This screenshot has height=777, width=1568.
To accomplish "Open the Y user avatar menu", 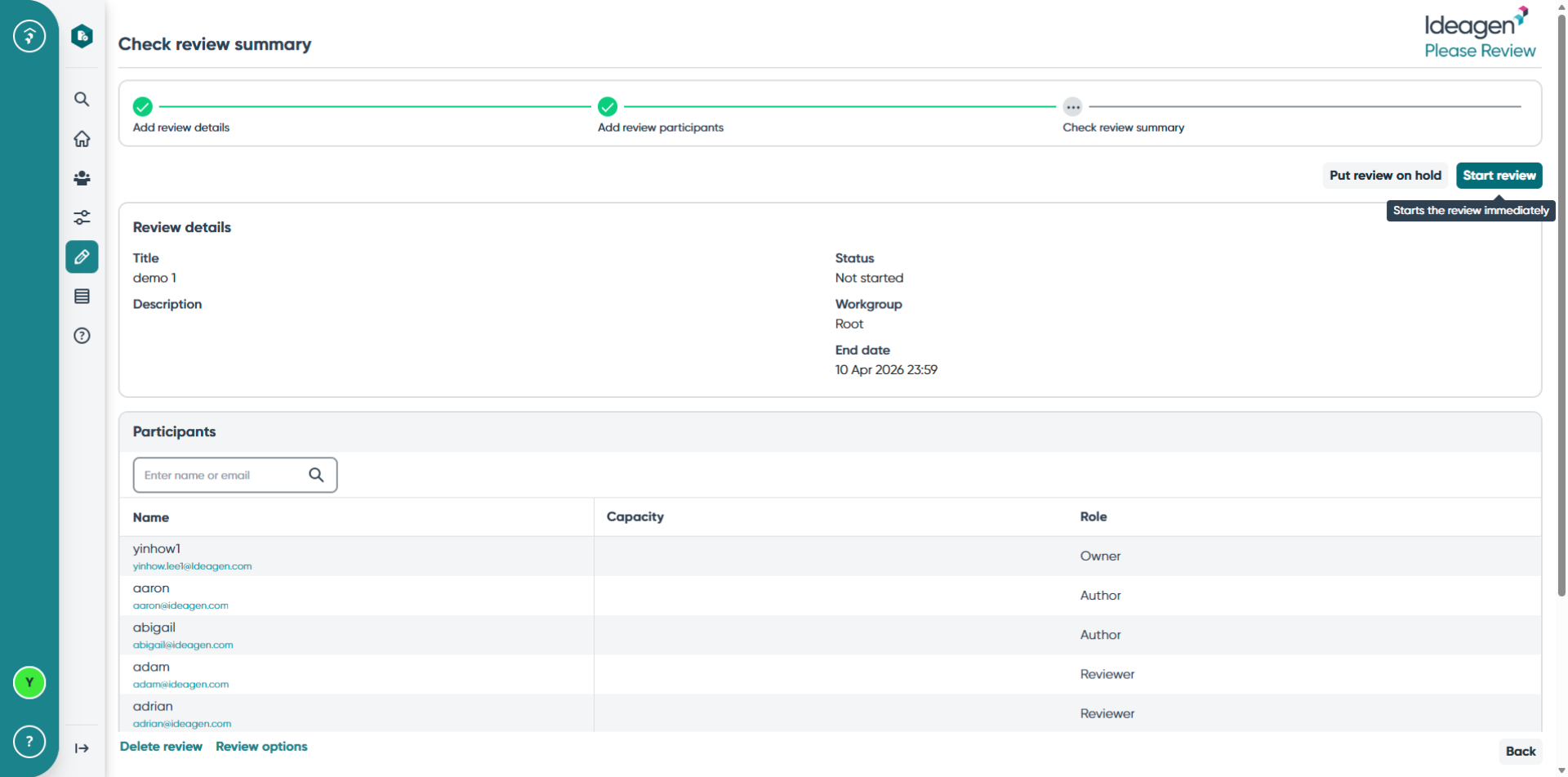I will [29, 683].
